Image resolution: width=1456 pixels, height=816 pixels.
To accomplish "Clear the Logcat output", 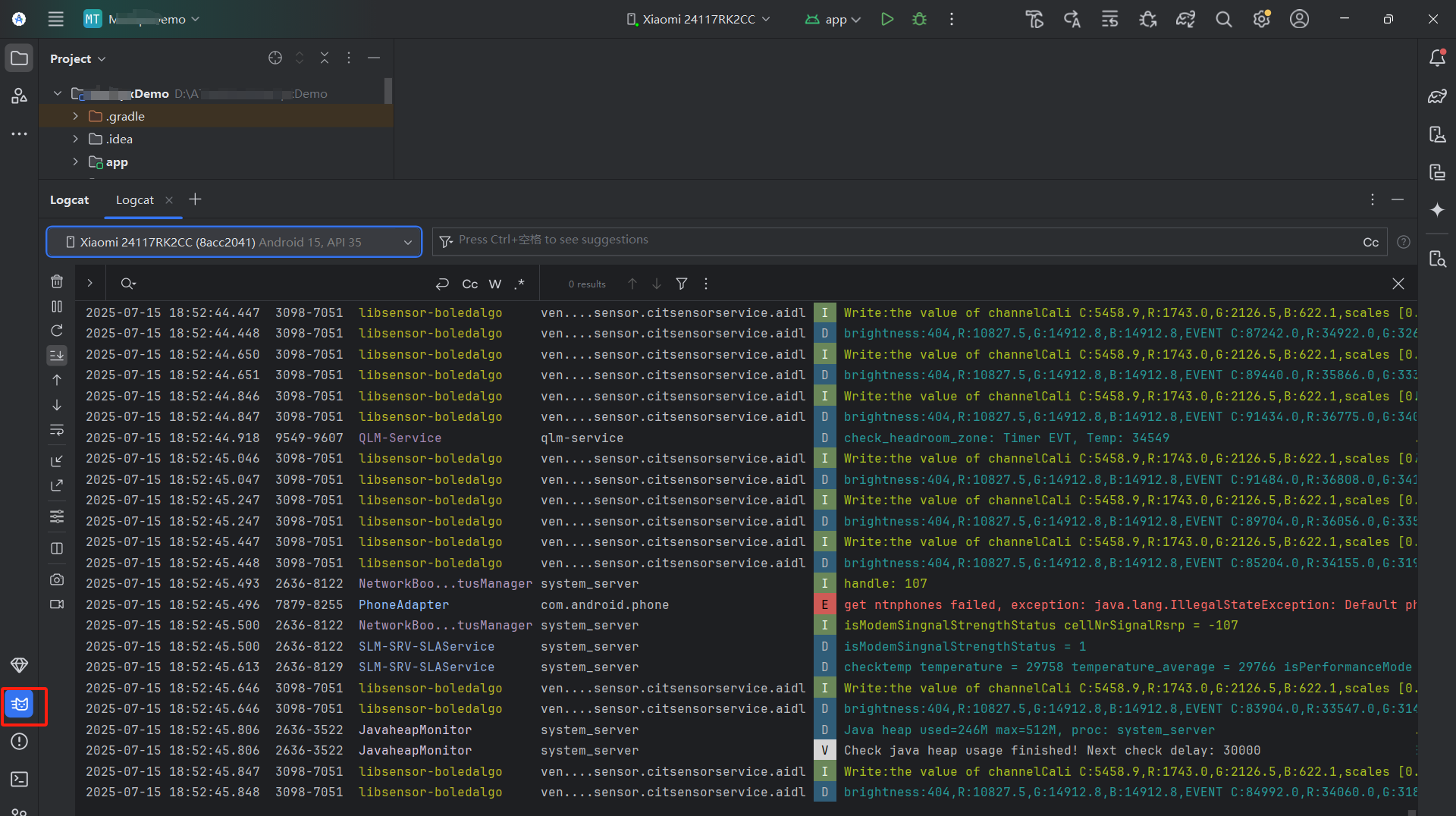I will 56,281.
